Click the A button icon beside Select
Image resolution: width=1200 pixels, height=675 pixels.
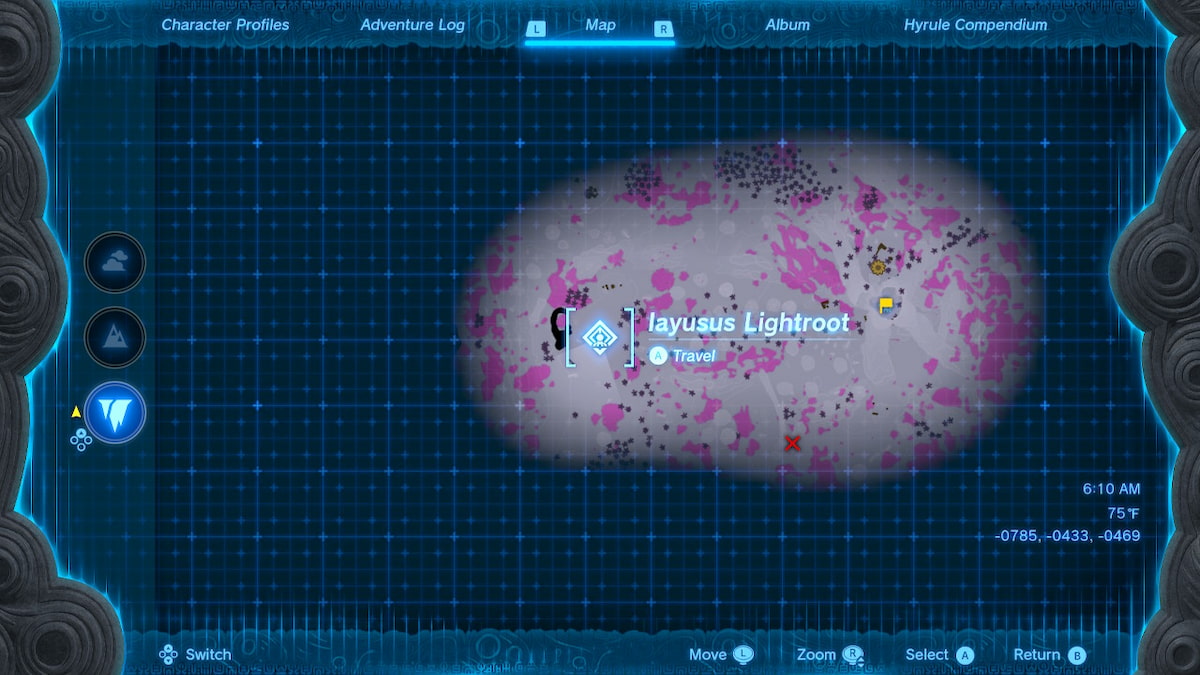click(965, 655)
